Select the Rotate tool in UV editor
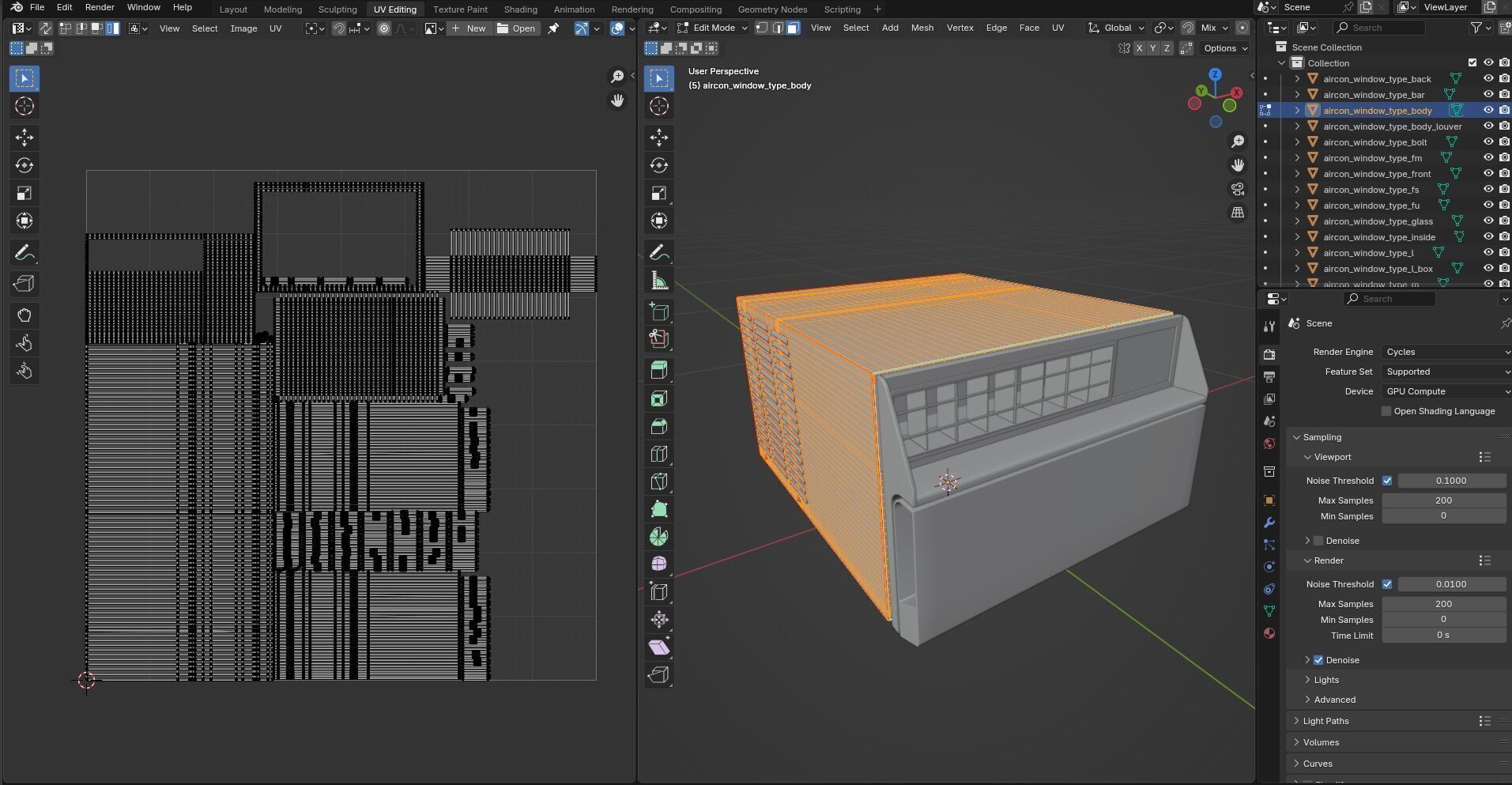 tap(25, 165)
